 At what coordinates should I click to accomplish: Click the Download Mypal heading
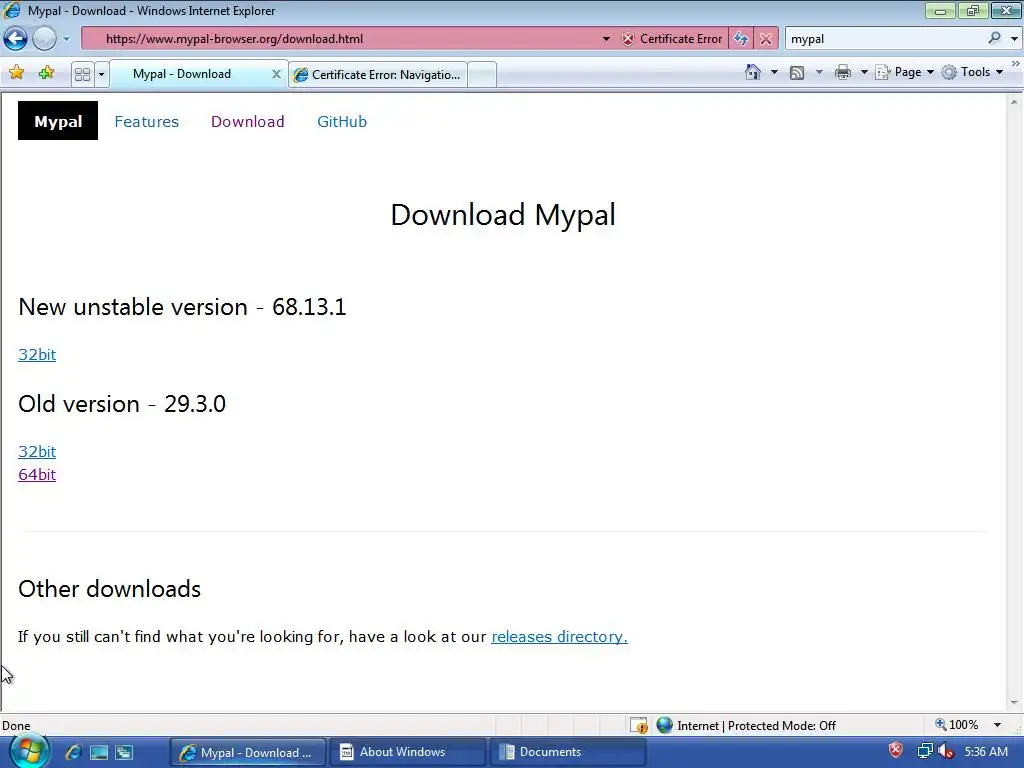(503, 216)
